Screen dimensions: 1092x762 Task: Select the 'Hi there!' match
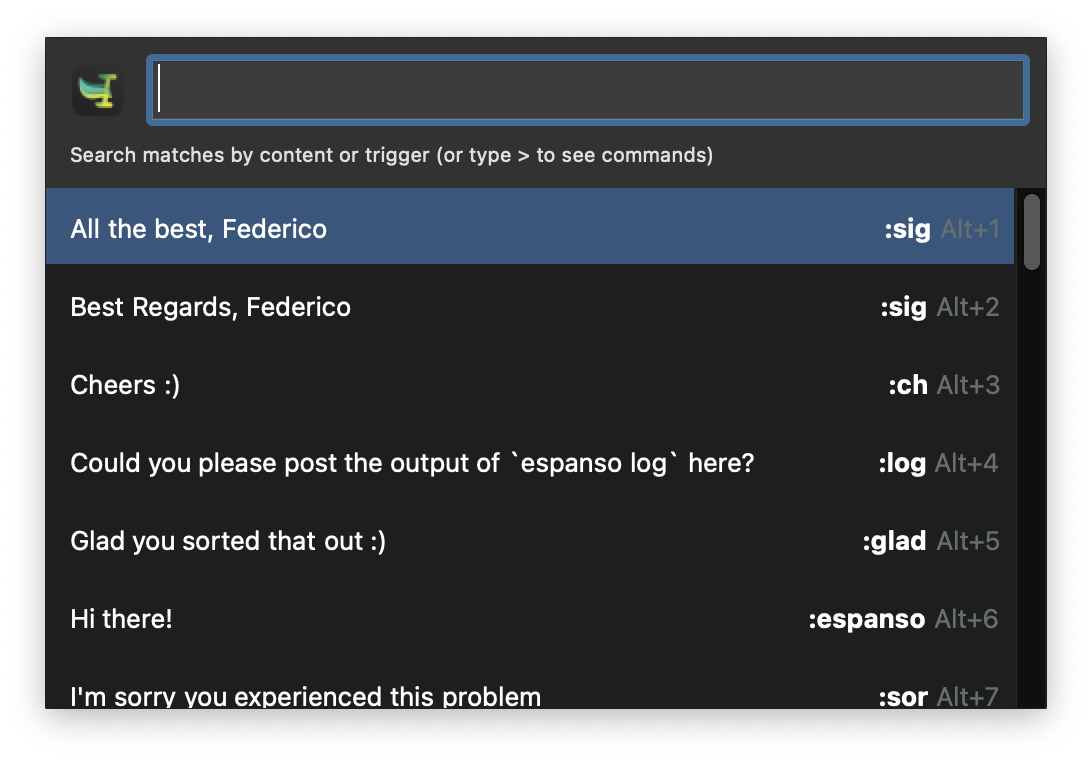pos(530,619)
